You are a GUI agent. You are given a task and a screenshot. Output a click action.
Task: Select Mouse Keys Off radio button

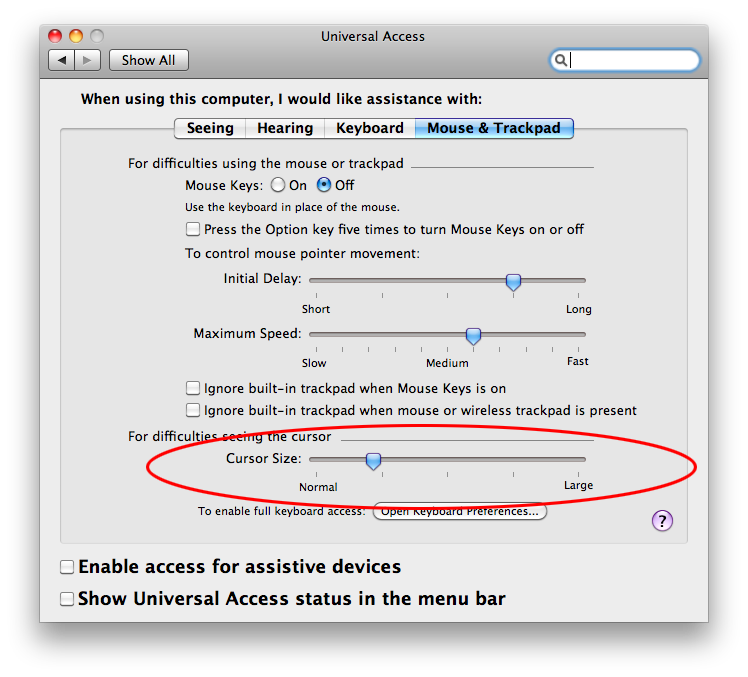[x=324, y=185]
